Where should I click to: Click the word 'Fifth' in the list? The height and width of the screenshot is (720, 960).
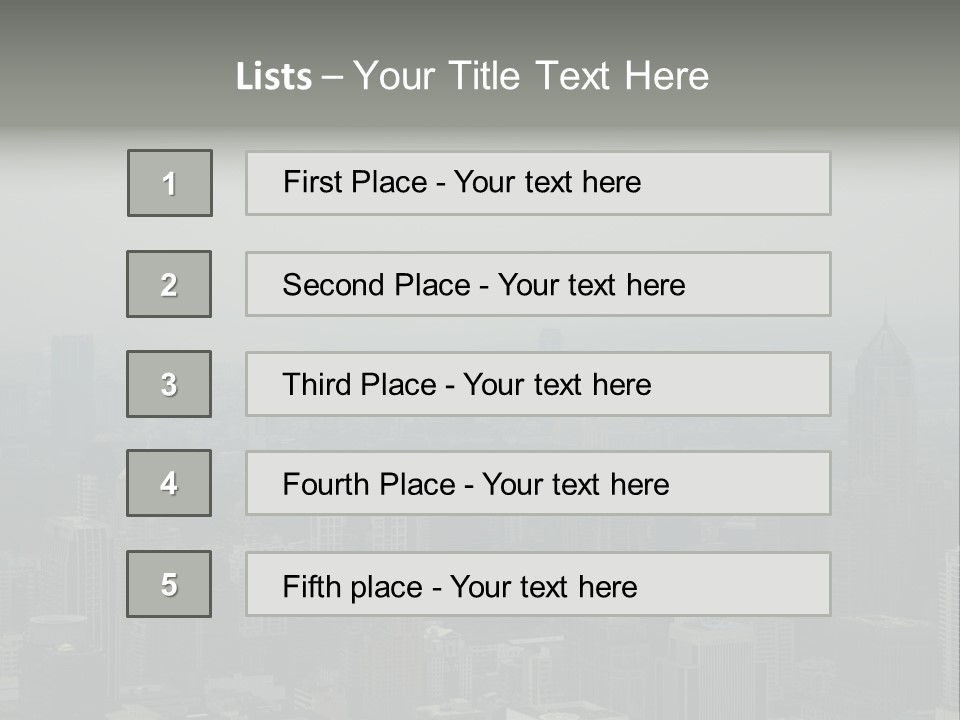pyautogui.click(x=310, y=586)
